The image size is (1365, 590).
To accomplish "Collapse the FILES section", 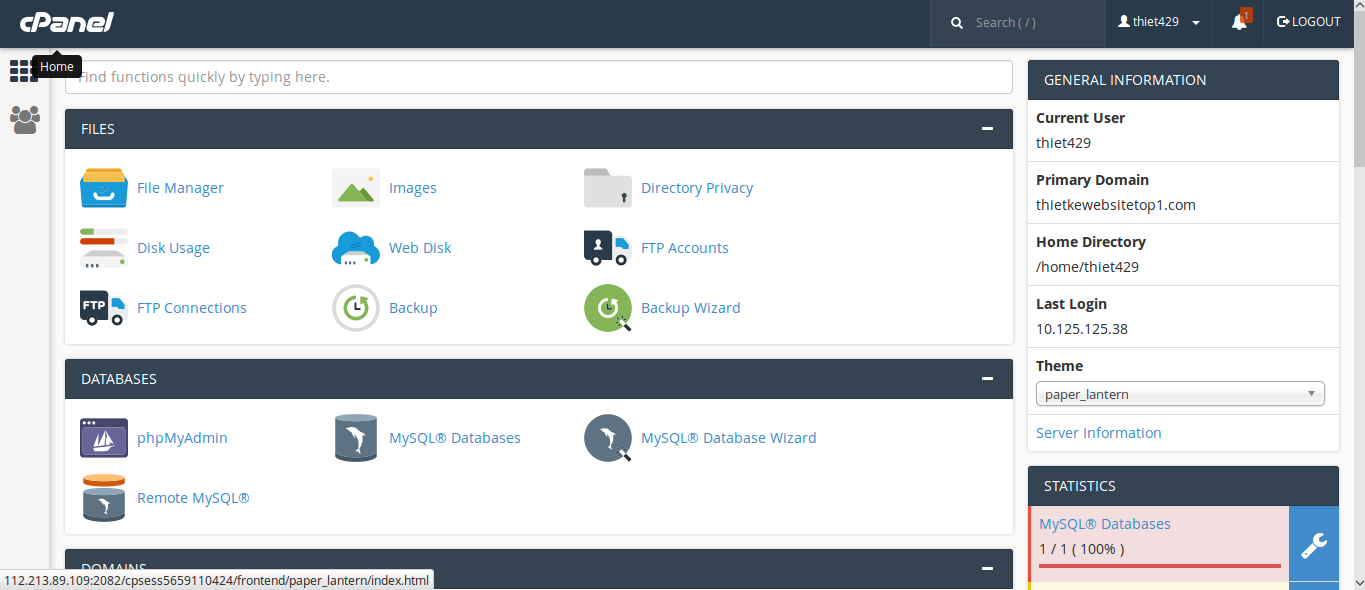I will [988, 129].
